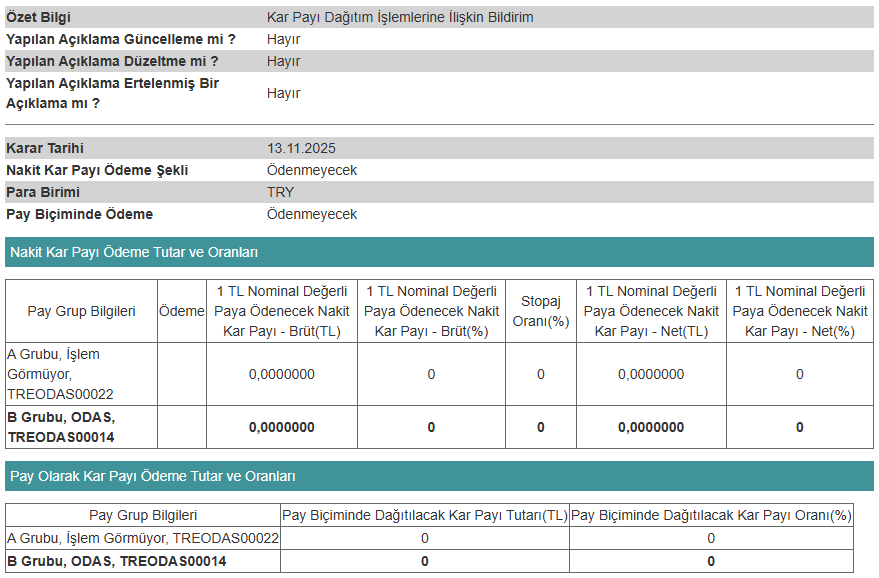Select the "Ödeme" column header
Screen dimensions: 879x578
(x=182, y=311)
